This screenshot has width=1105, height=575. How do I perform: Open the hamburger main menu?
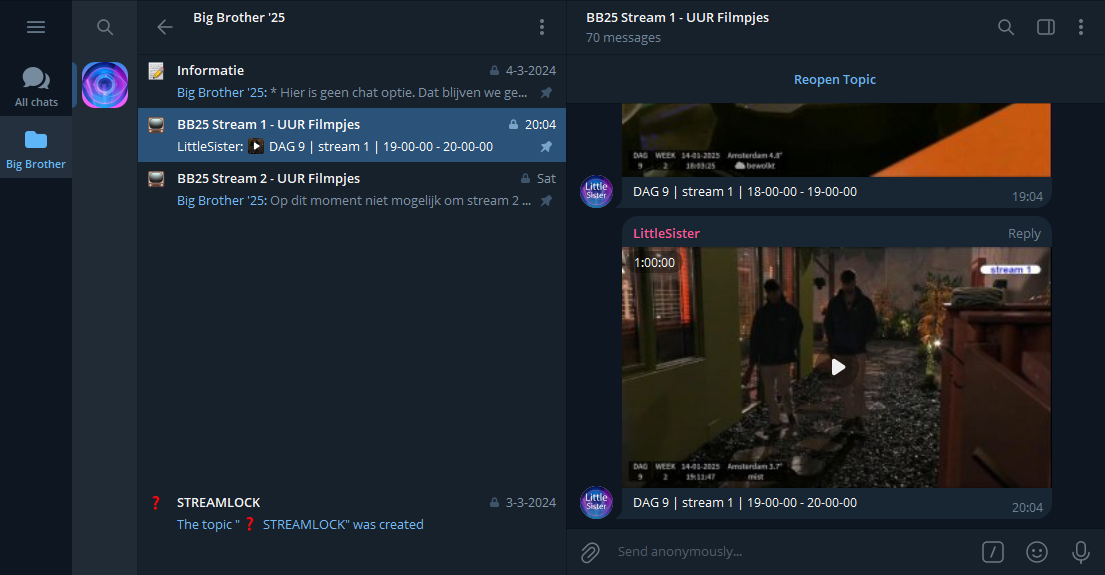tap(36, 27)
